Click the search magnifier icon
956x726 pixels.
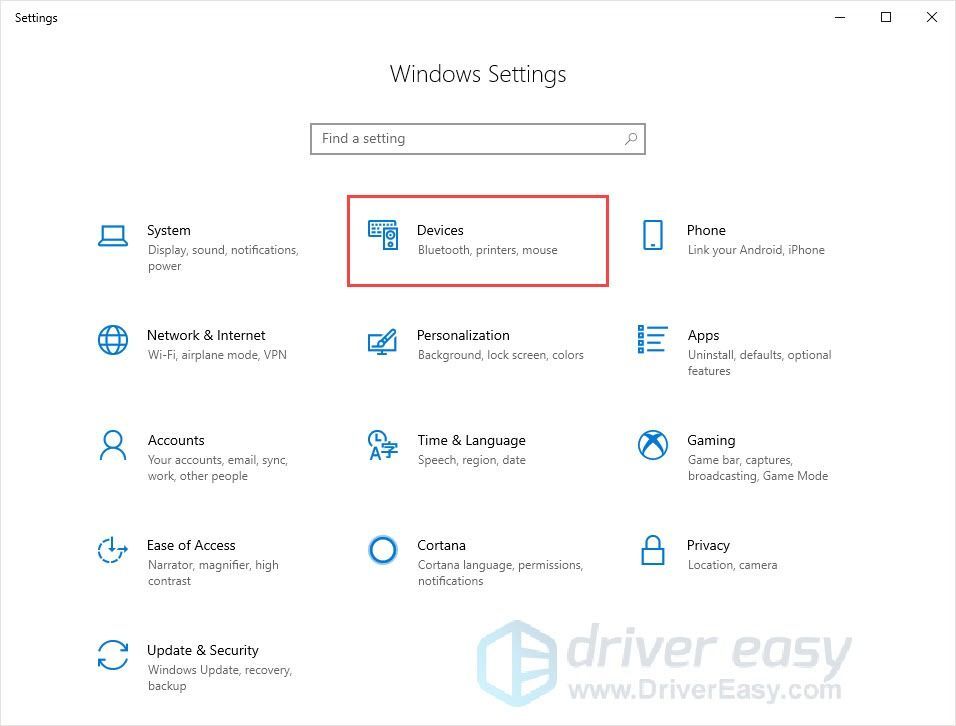[x=631, y=139]
